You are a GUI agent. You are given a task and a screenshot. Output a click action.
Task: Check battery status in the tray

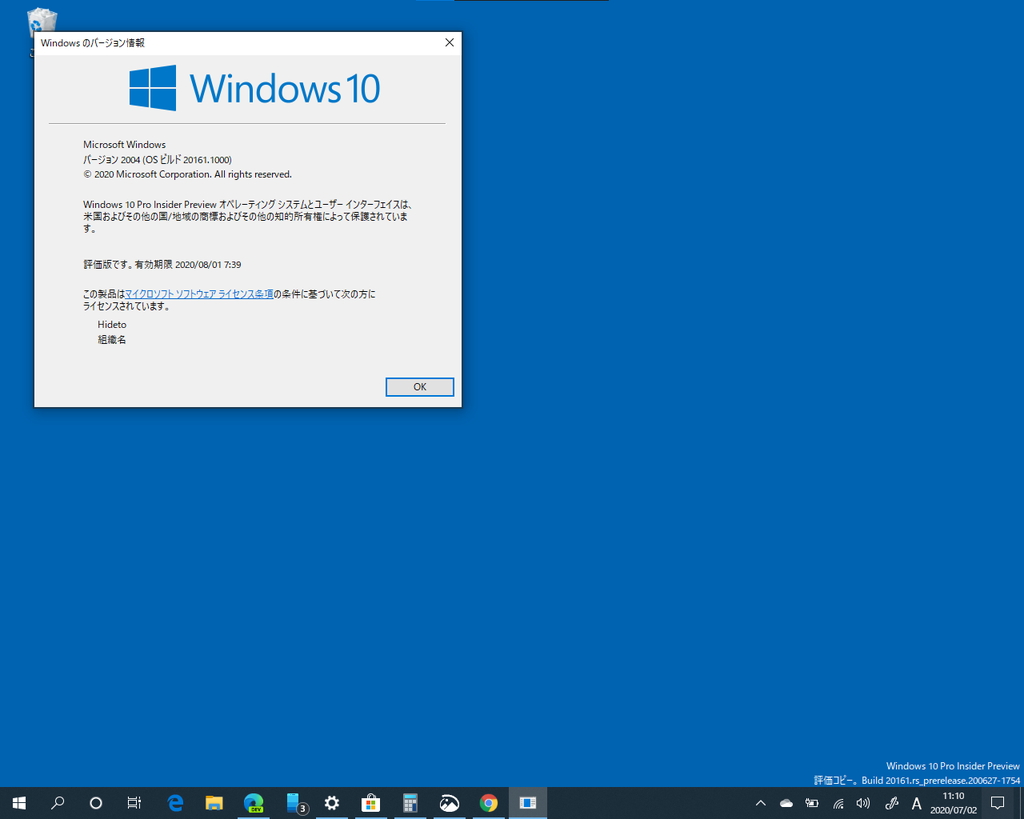811,803
